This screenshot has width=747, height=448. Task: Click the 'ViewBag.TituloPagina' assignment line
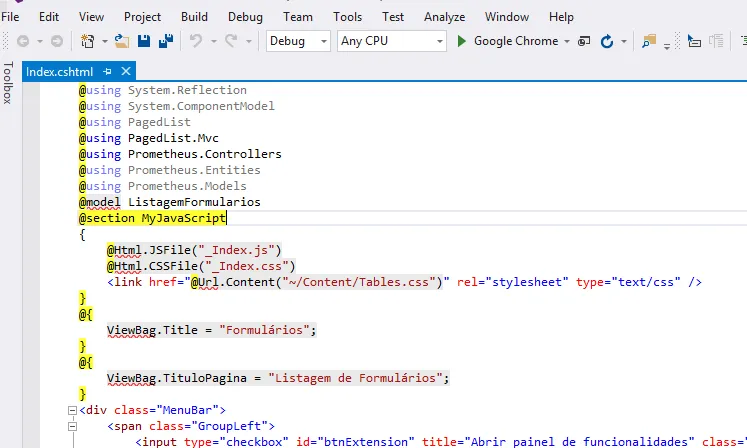(278, 378)
